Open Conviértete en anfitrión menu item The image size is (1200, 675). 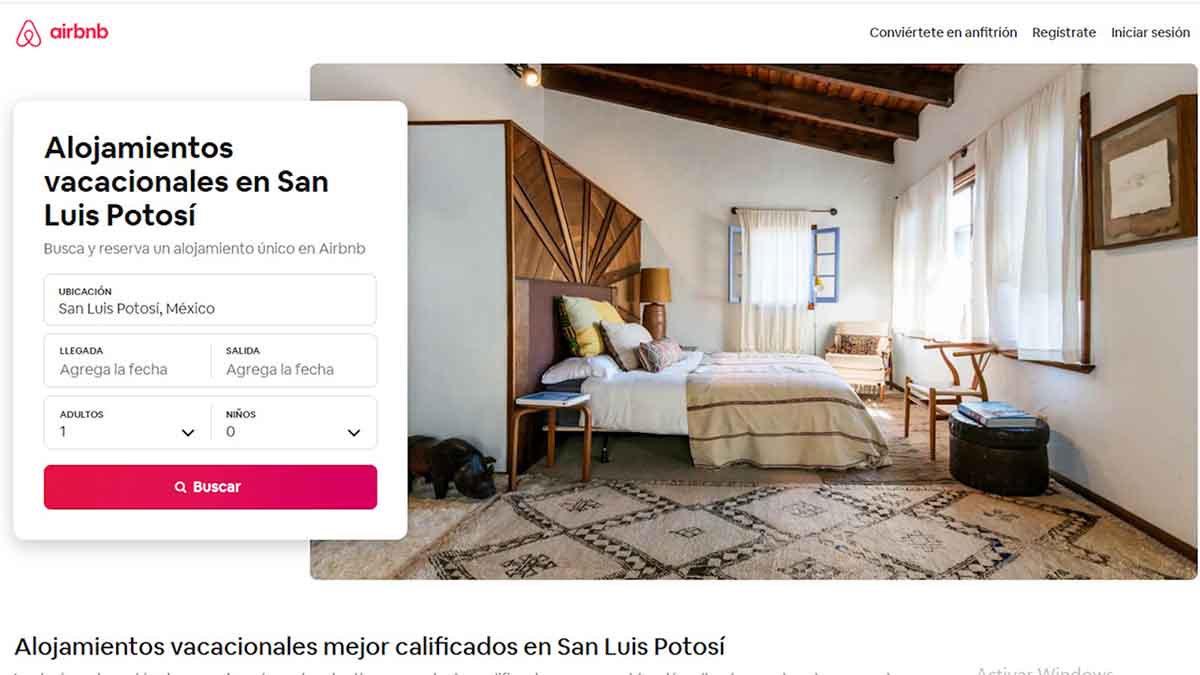943,32
